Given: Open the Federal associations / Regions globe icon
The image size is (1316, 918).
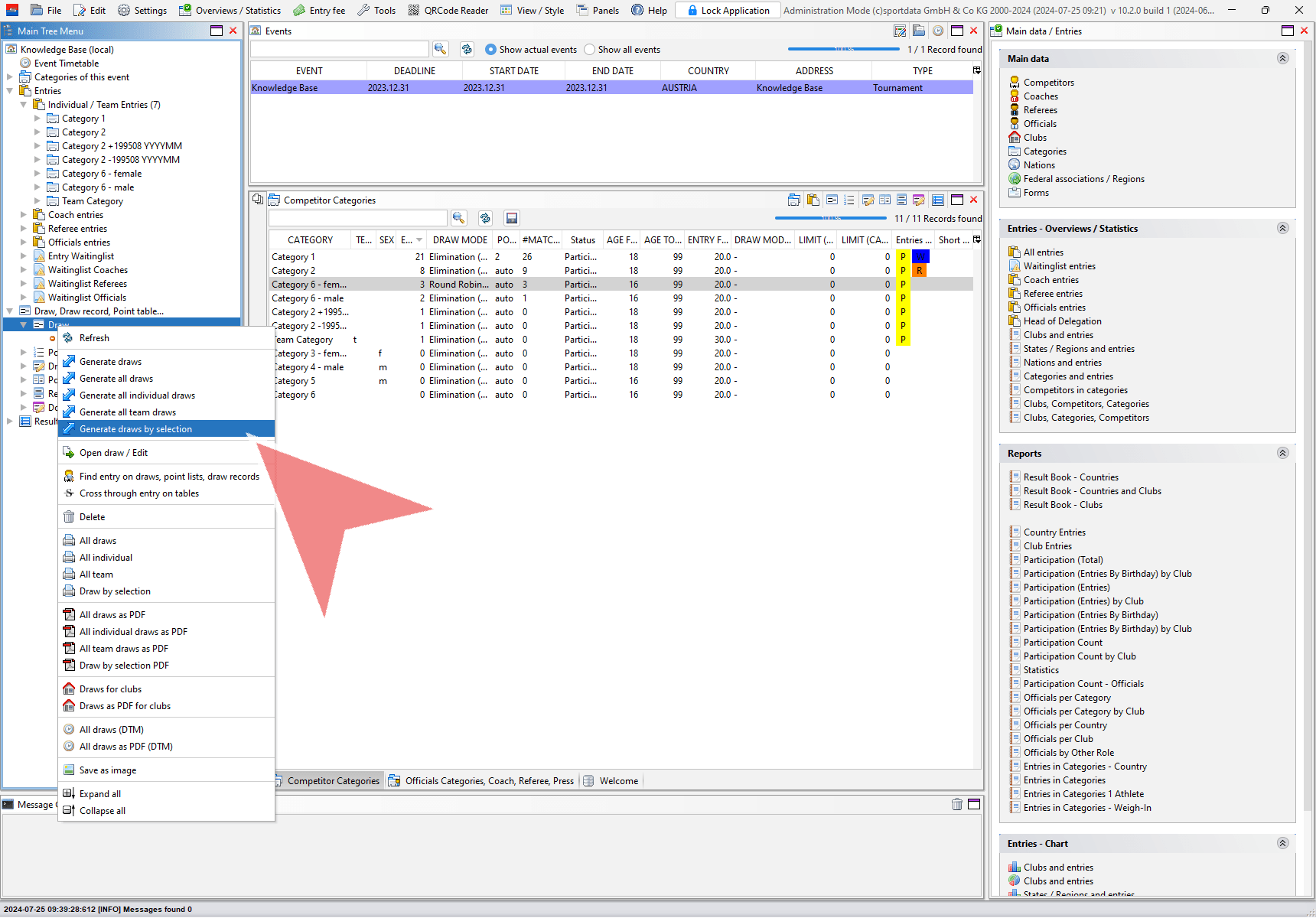Looking at the screenshot, I should click(x=1015, y=179).
